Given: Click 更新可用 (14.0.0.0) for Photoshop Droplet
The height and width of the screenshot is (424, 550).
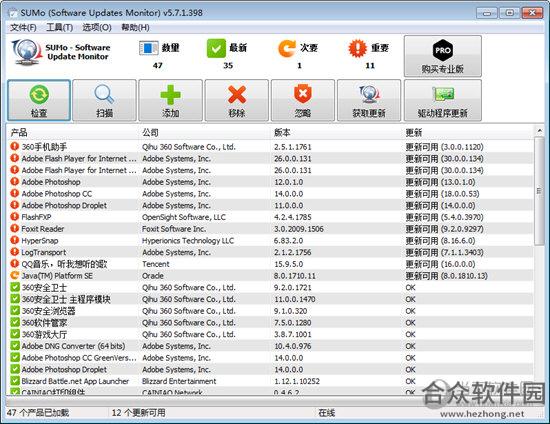Looking at the screenshot, I should (x=440, y=206).
